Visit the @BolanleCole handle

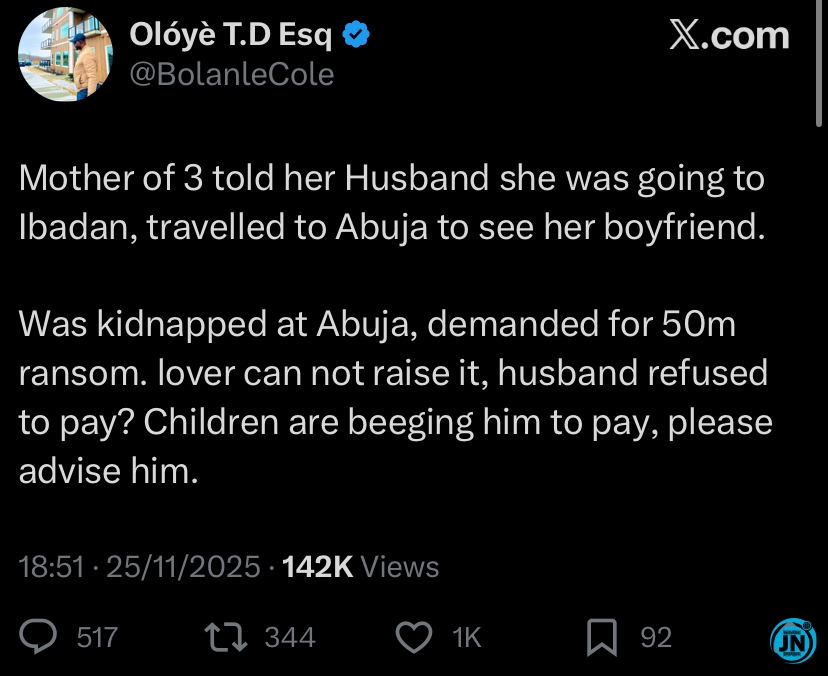click(232, 74)
